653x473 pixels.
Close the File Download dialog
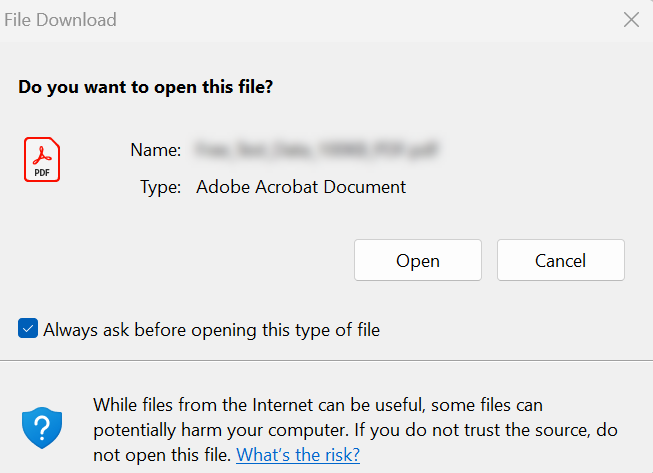pos(630,19)
